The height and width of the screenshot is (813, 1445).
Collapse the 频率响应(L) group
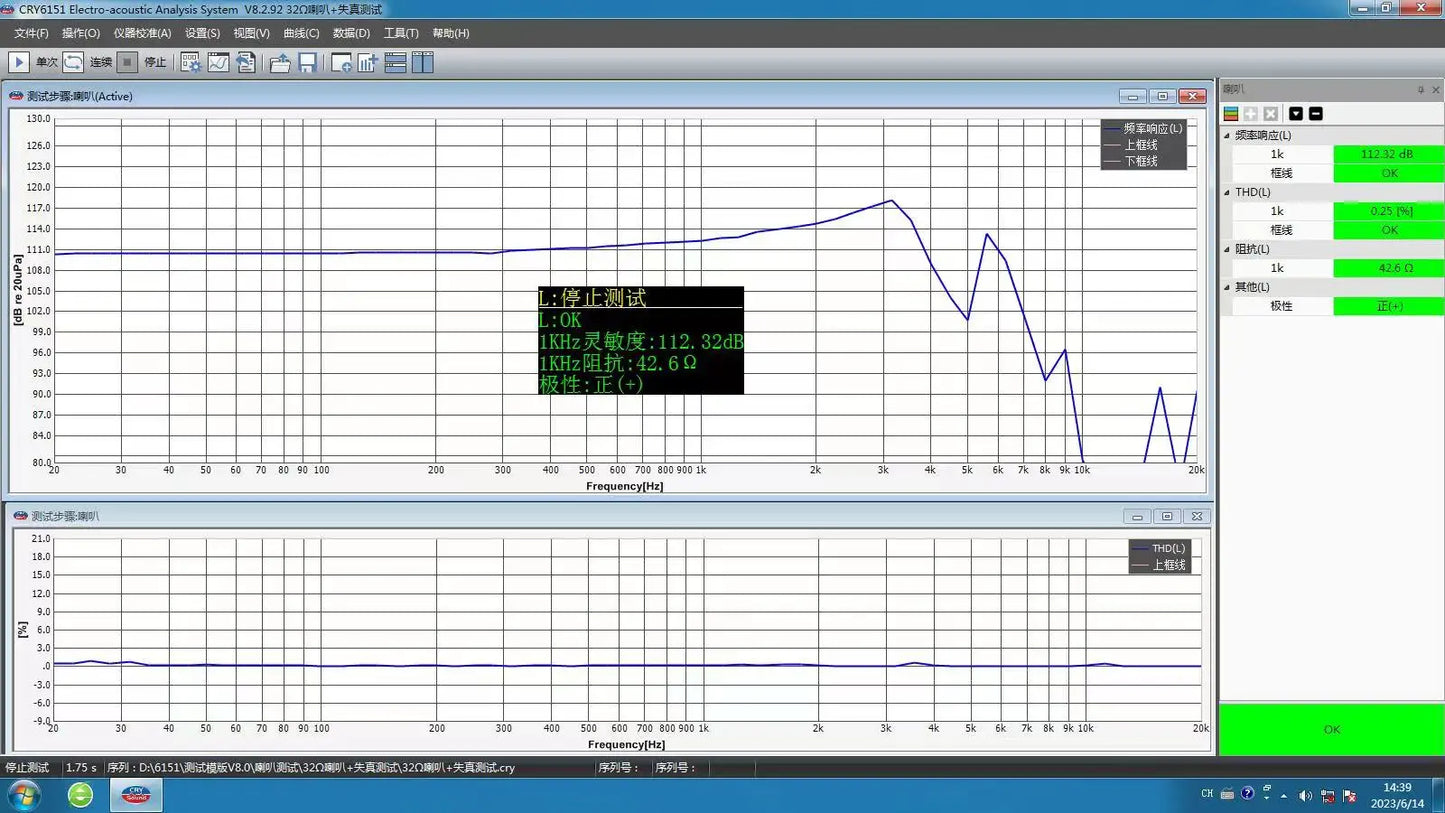click(x=1227, y=135)
